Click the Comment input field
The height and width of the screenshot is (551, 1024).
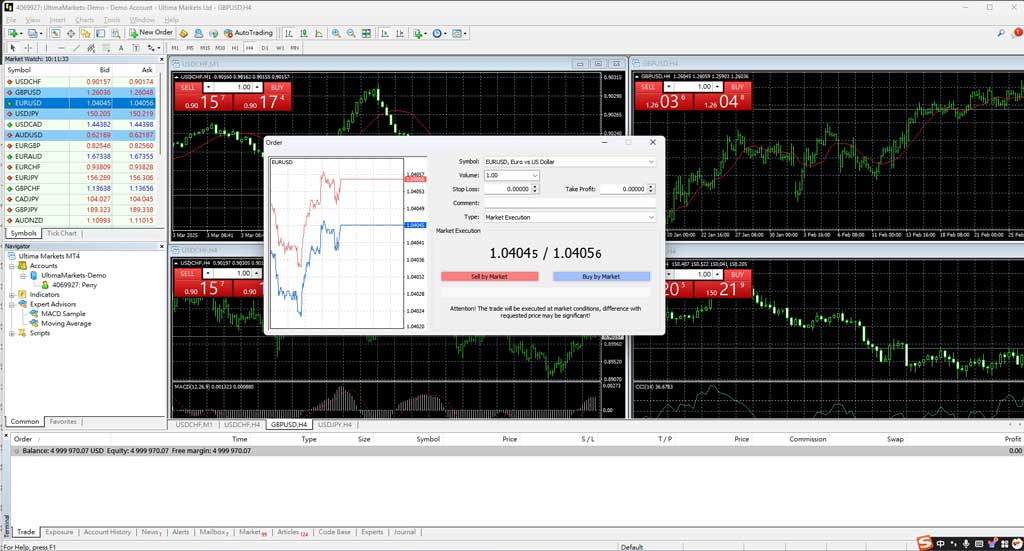click(568, 203)
